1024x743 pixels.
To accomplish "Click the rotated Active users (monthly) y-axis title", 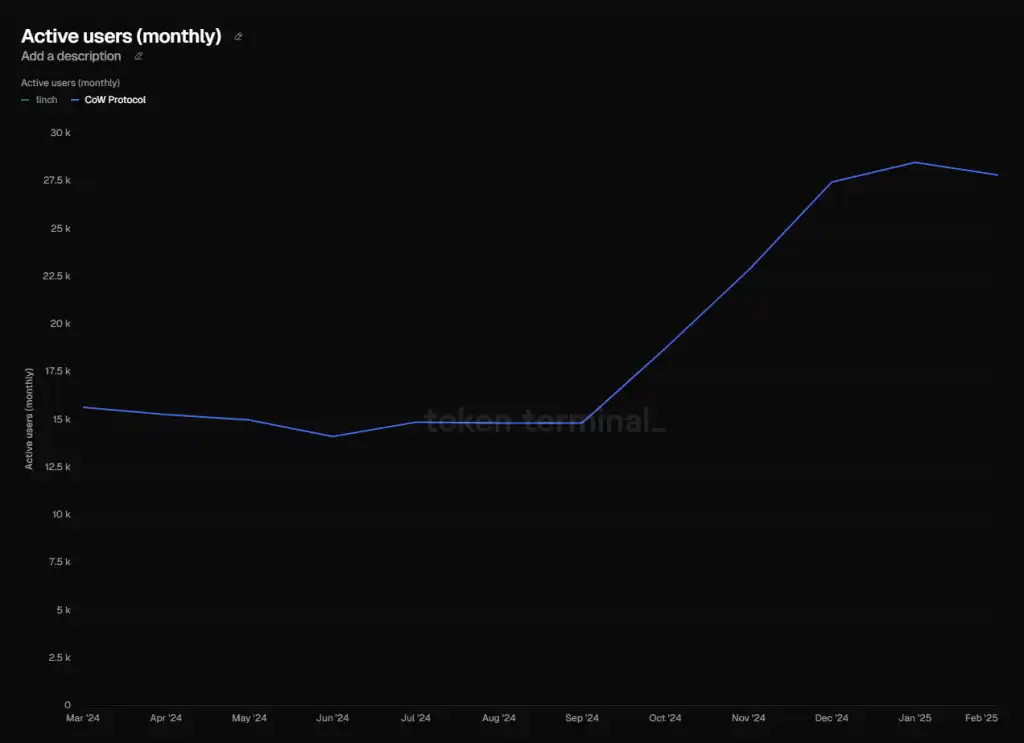I will coord(29,418).
